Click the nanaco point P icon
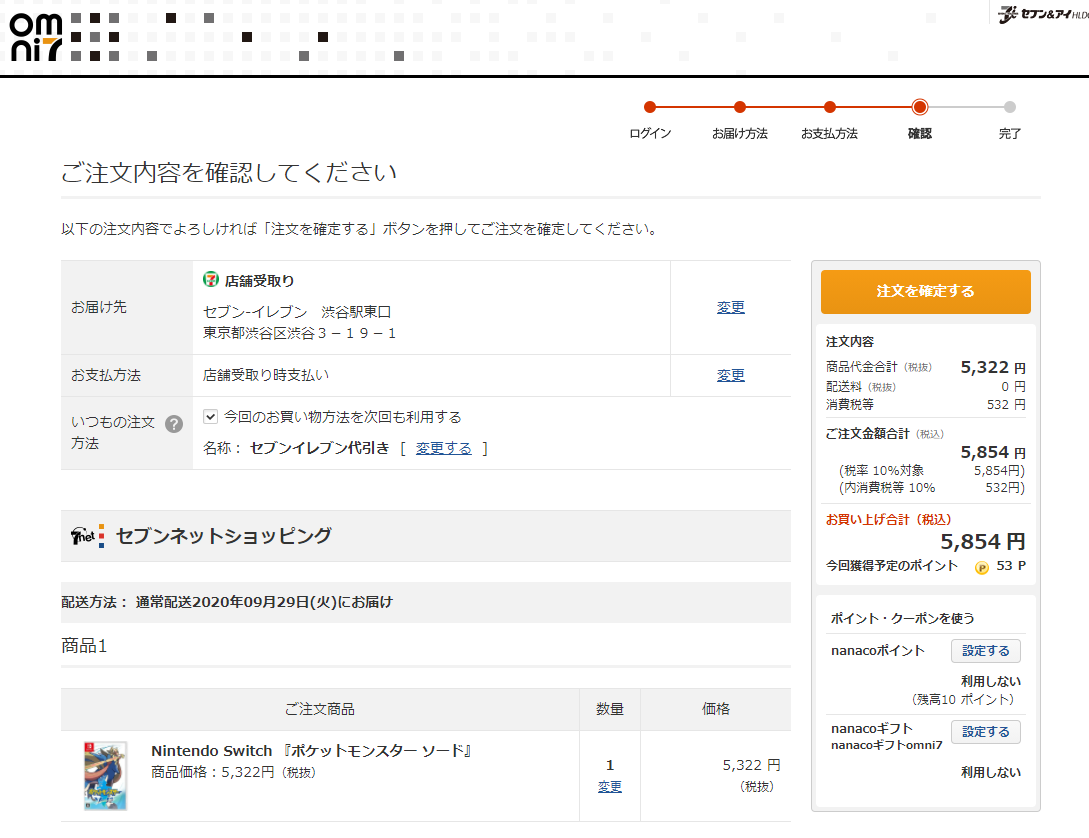Viewport: 1089px width, 838px height. click(x=981, y=567)
